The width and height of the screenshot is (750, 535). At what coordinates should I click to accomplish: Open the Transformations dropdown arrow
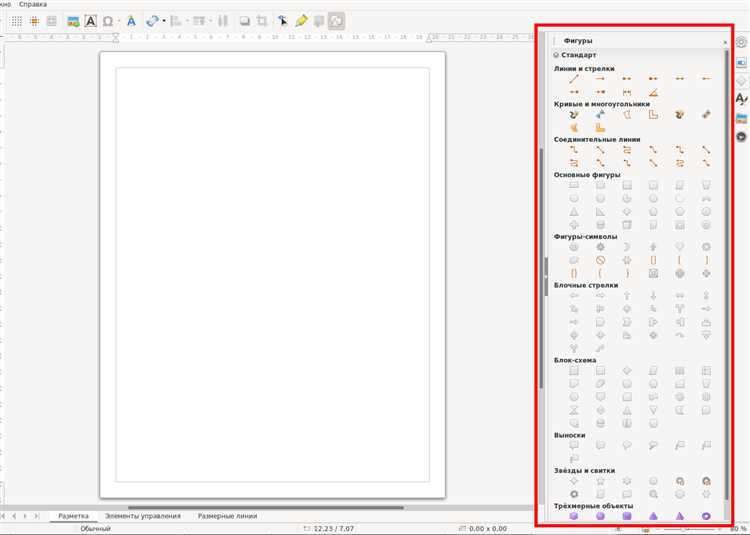[x=164, y=21]
